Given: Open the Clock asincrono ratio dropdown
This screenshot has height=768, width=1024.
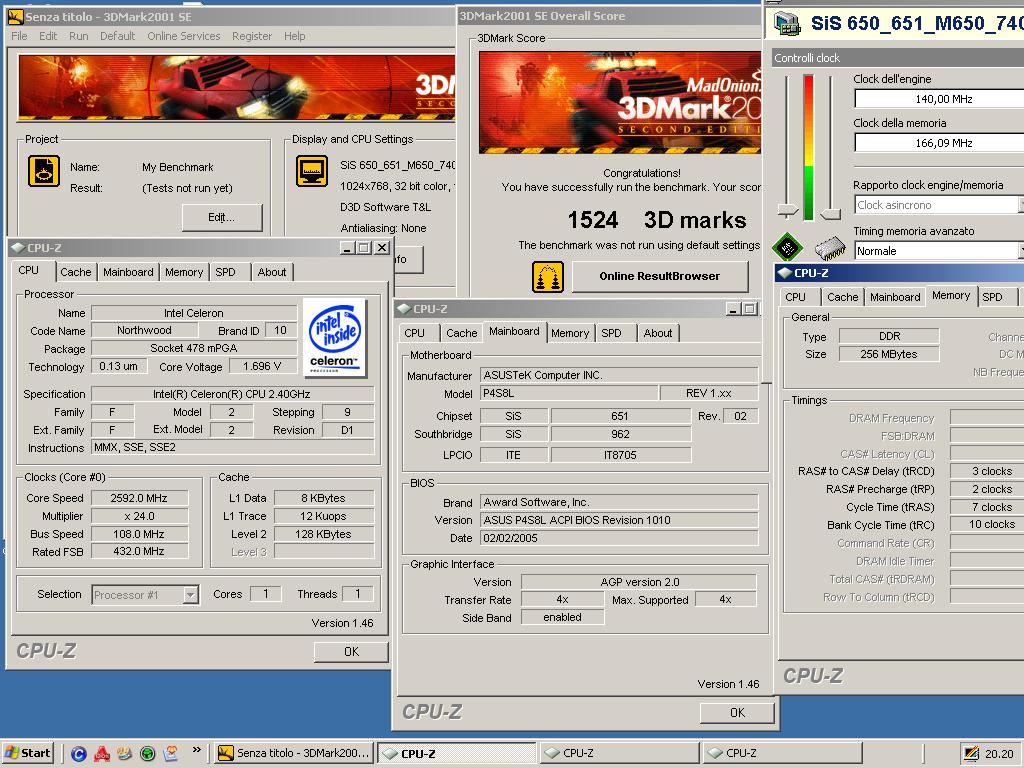Looking at the screenshot, I should point(1021,205).
